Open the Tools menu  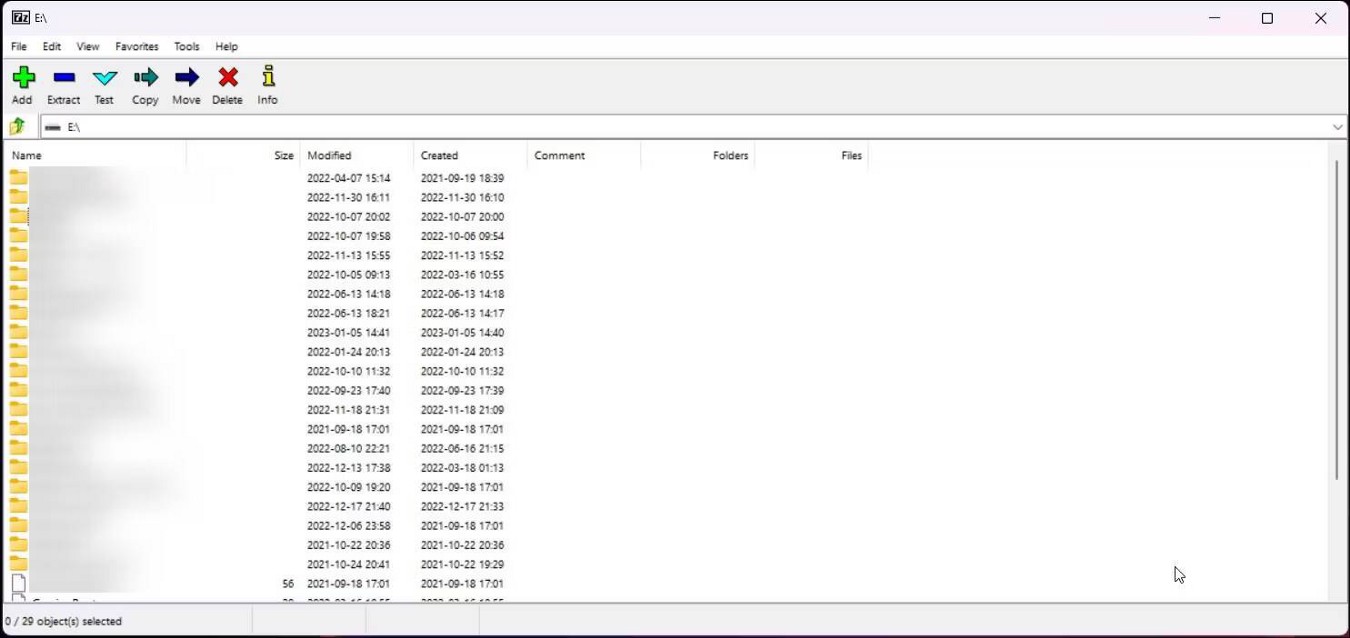coord(186,46)
